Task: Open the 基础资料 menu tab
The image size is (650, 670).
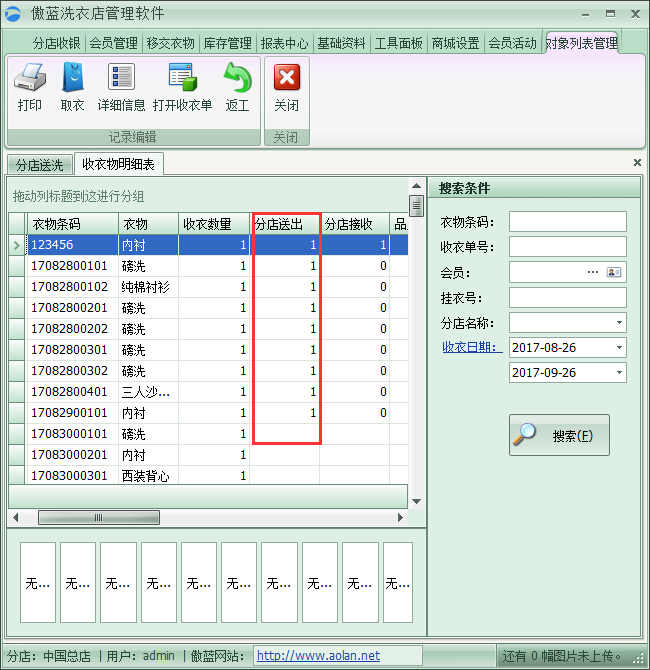Action: 341,43
